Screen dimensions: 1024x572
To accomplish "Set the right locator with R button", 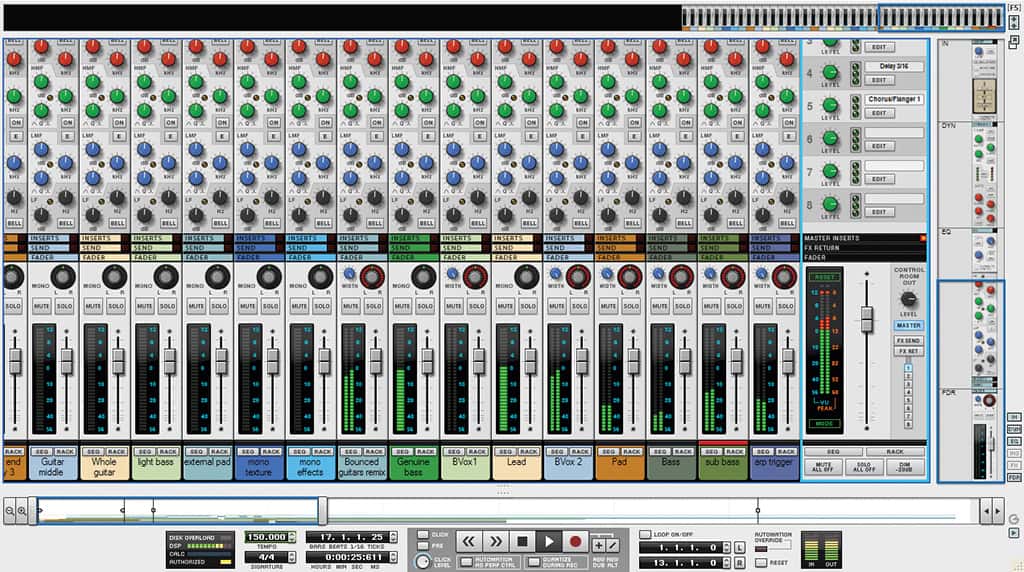I will click(x=739, y=562).
